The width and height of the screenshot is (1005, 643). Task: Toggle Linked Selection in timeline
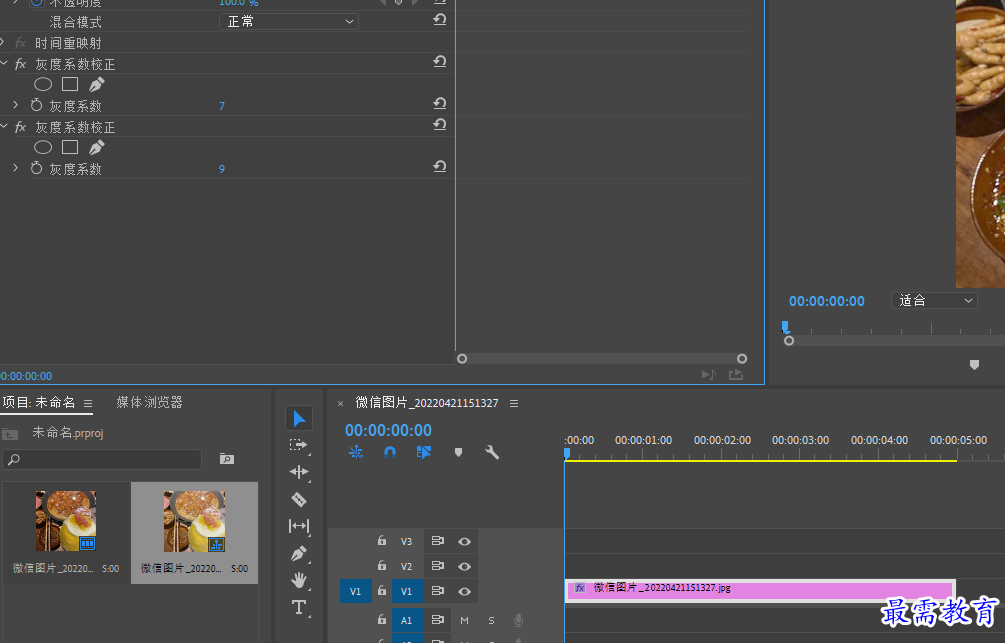click(424, 452)
